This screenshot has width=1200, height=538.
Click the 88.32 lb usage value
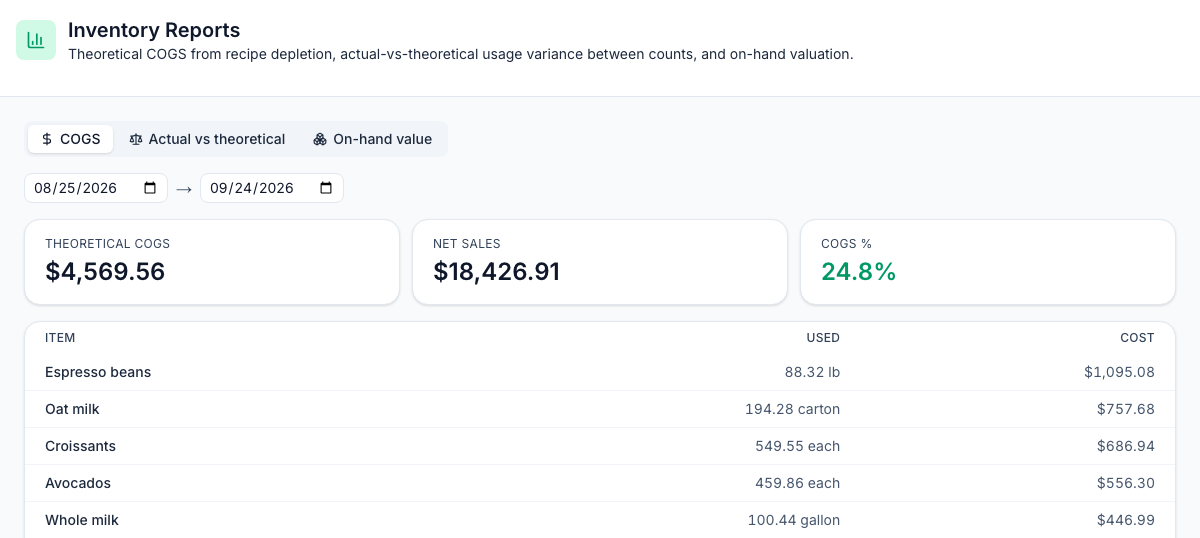[812, 372]
